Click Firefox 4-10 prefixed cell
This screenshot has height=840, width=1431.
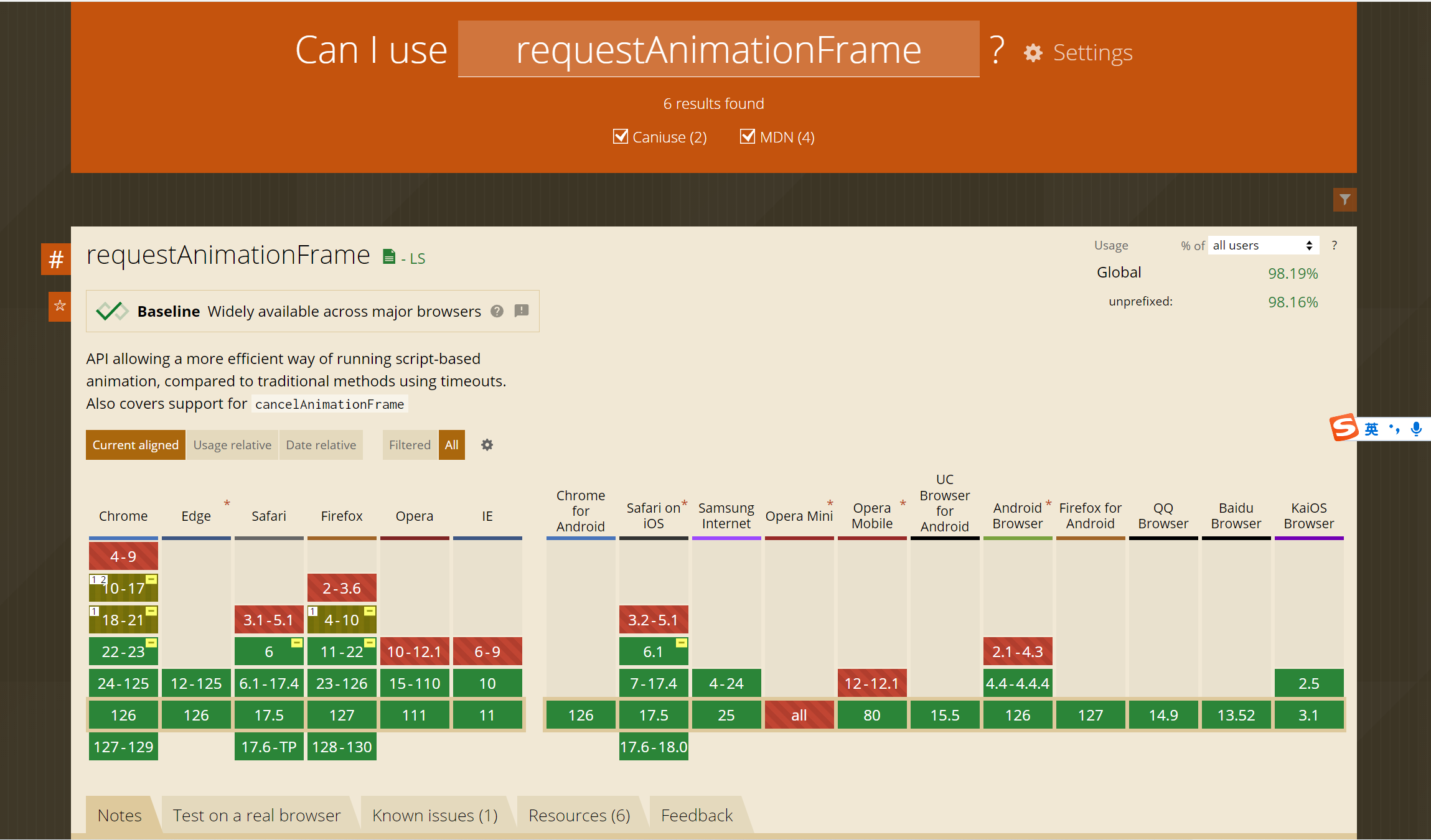342,620
